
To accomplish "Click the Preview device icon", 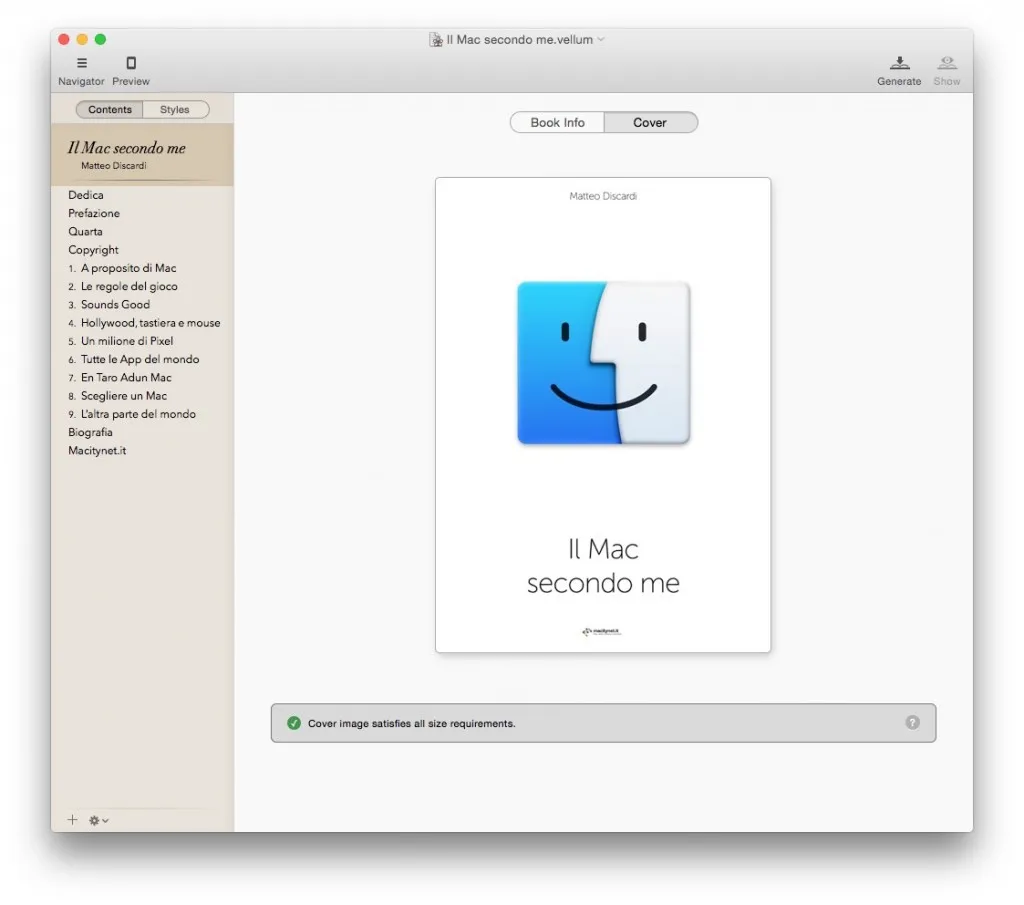I will (131, 64).
